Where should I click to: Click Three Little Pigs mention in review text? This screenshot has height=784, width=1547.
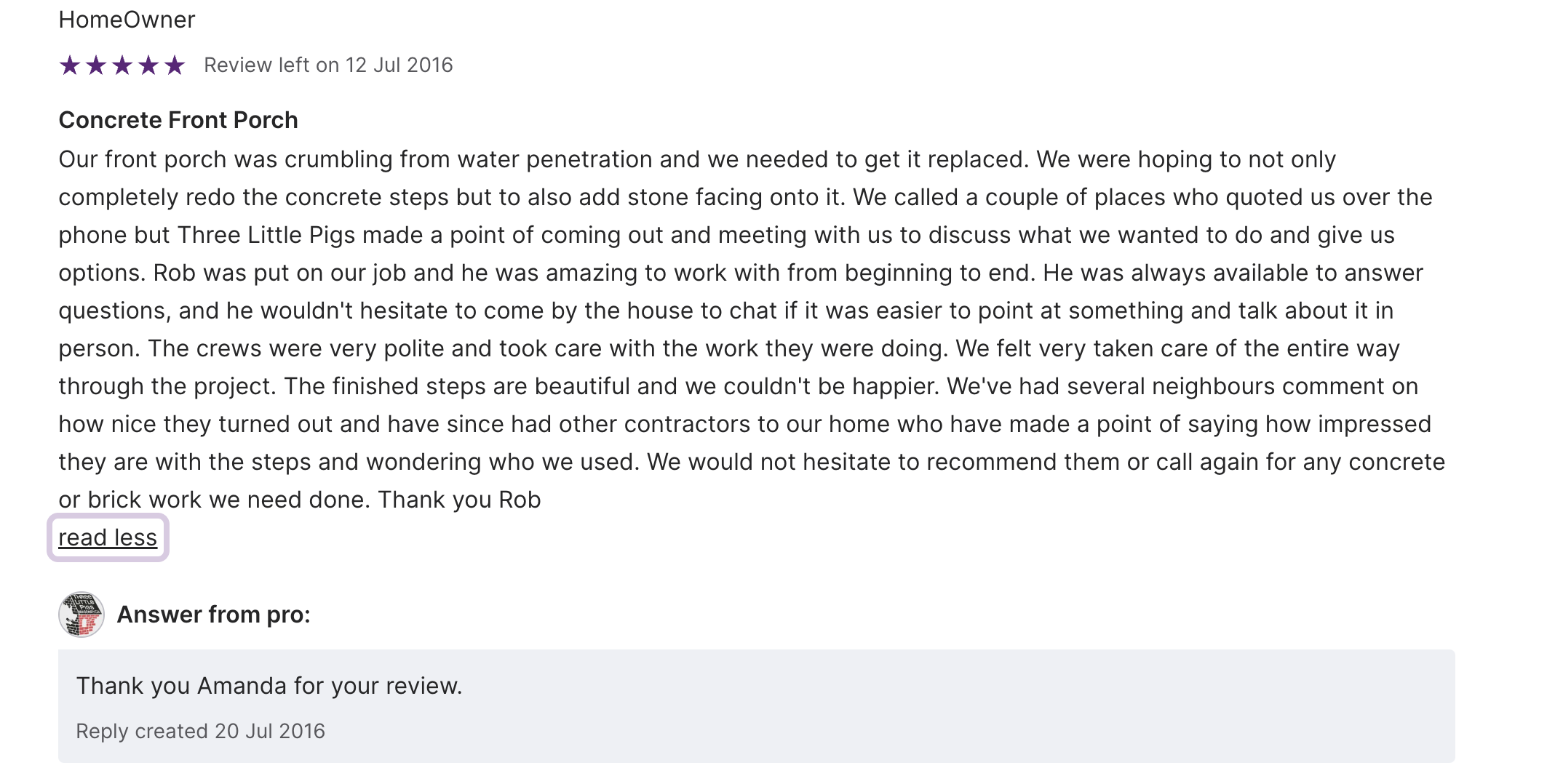266,235
